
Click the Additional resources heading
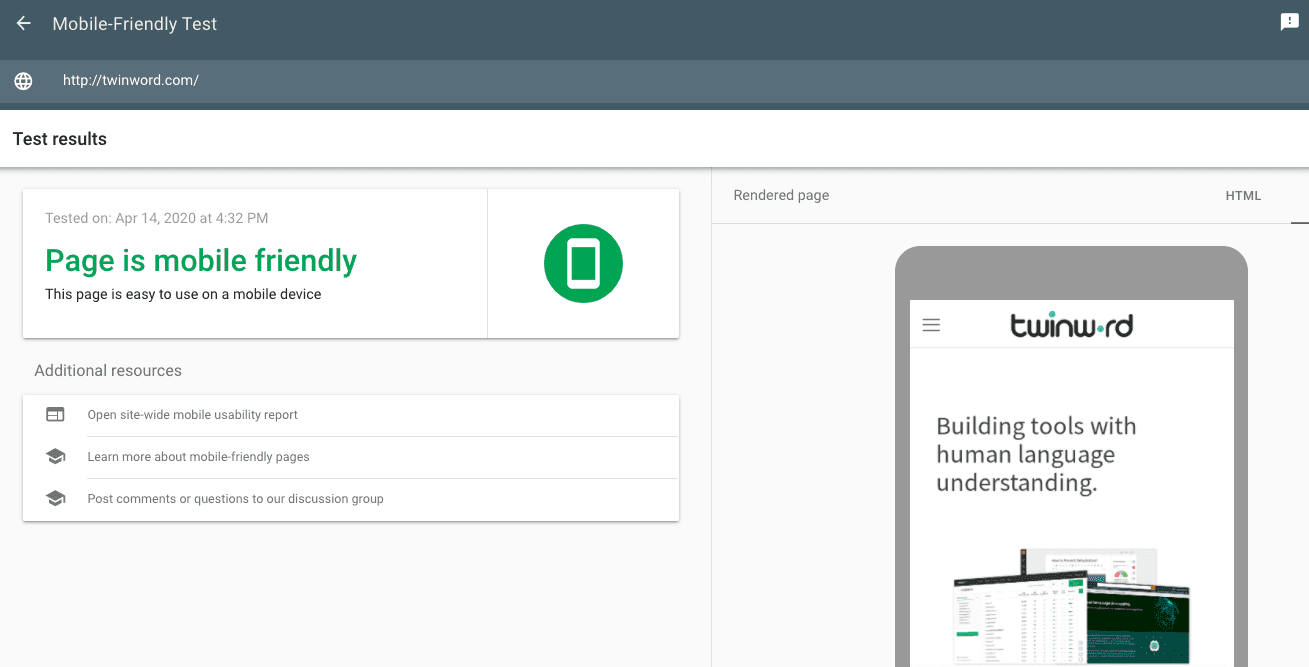tap(108, 371)
